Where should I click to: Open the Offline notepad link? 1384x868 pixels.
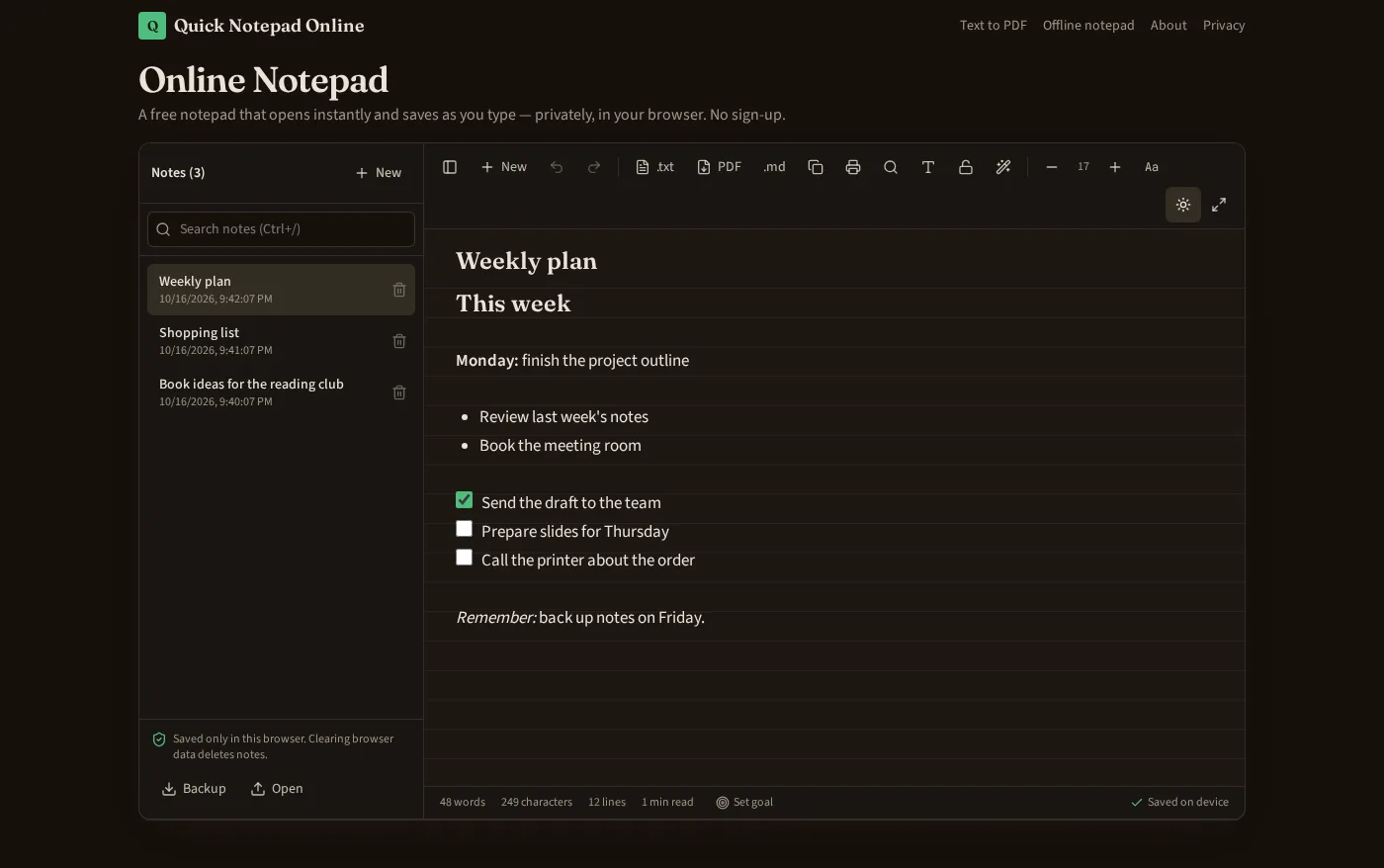pyautogui.click(x=1088, y=26)
